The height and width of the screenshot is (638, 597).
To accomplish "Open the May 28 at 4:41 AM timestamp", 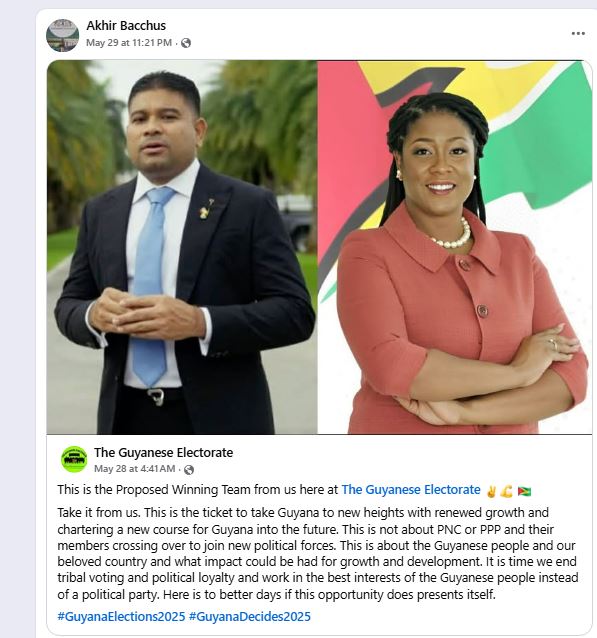I will click(x=135, y=469).
